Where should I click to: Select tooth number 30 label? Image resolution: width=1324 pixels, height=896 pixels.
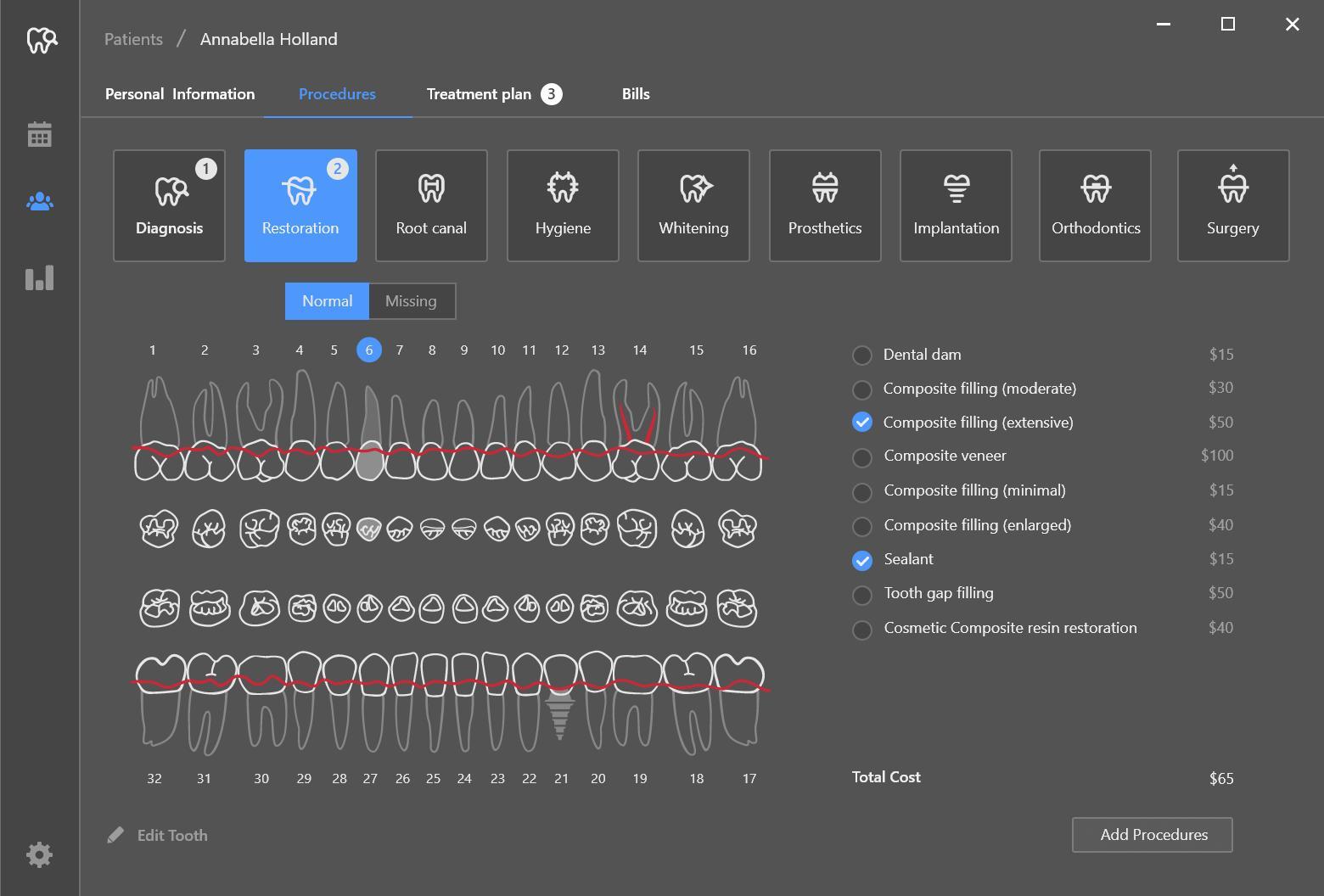coord(261,778)
